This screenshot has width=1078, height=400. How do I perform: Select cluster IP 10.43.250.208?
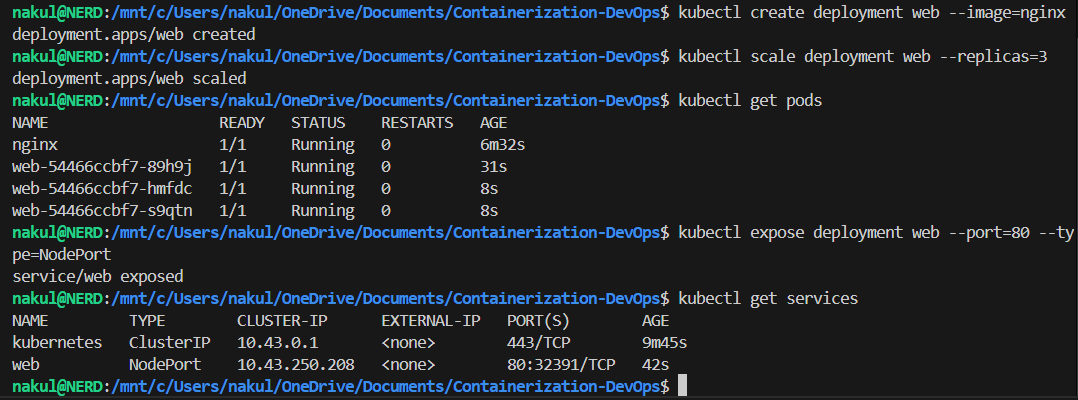point(296,364)
